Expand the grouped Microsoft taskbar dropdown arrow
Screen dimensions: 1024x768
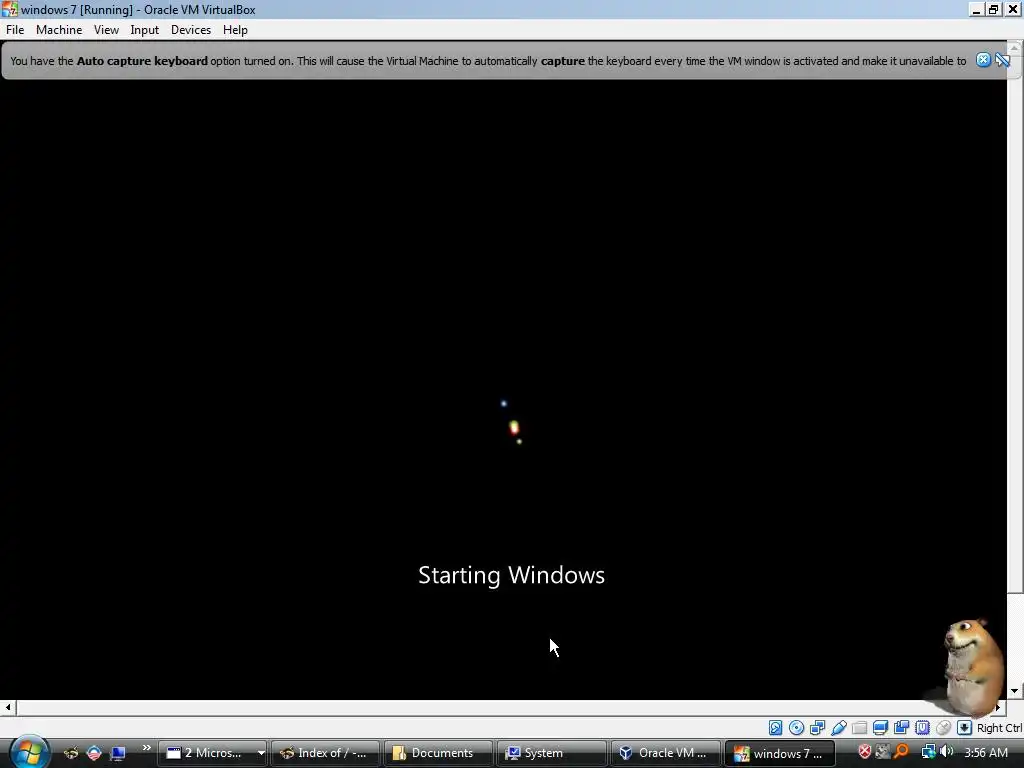pos(261,753)
